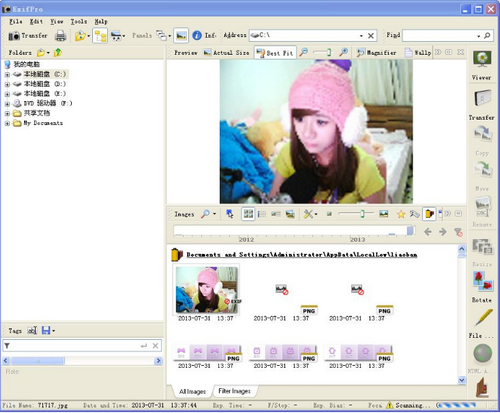Click the Magnifier button

coord(377,53)
